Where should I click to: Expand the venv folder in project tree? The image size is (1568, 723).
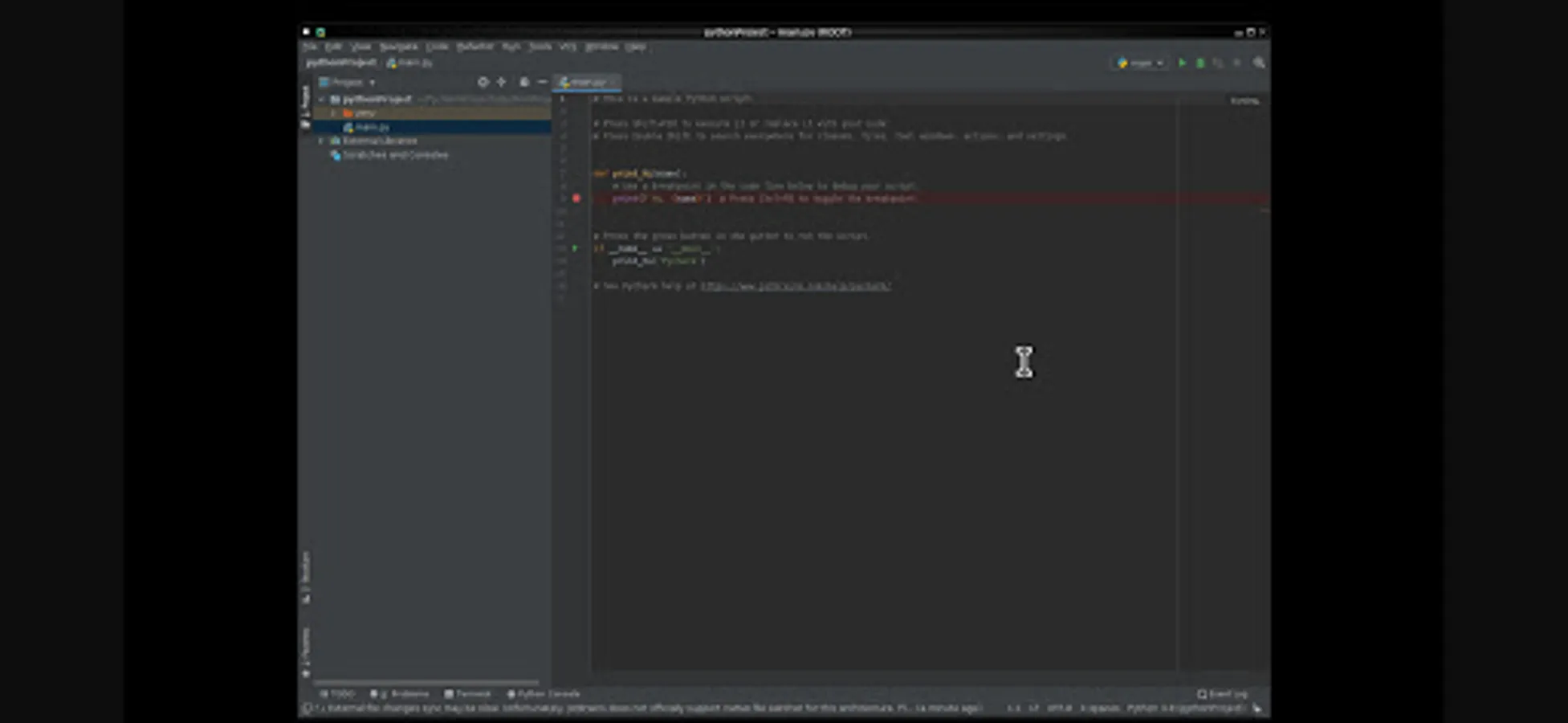pos(334,113)
